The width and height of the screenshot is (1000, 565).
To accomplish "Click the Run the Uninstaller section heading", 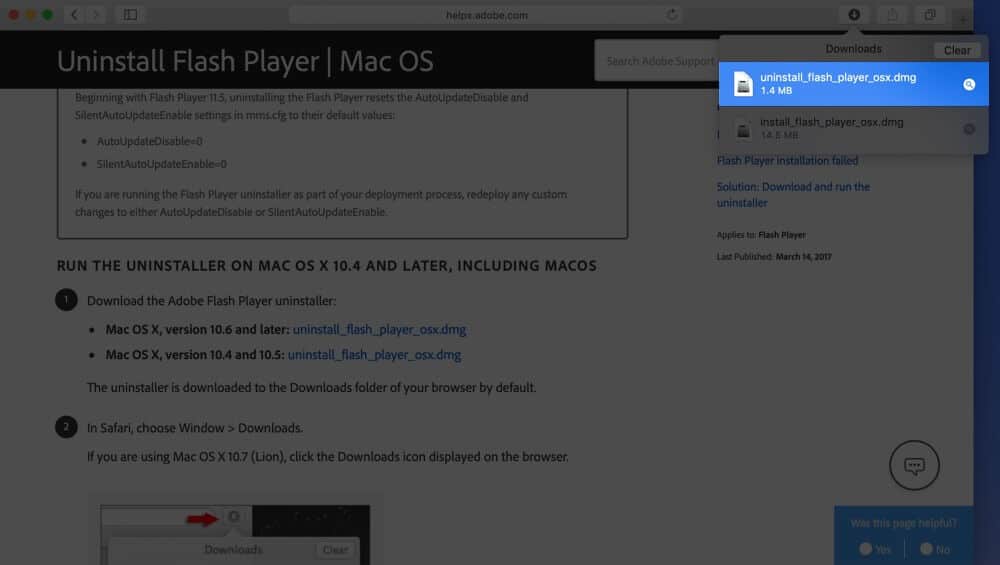I will tap(327, 266).
